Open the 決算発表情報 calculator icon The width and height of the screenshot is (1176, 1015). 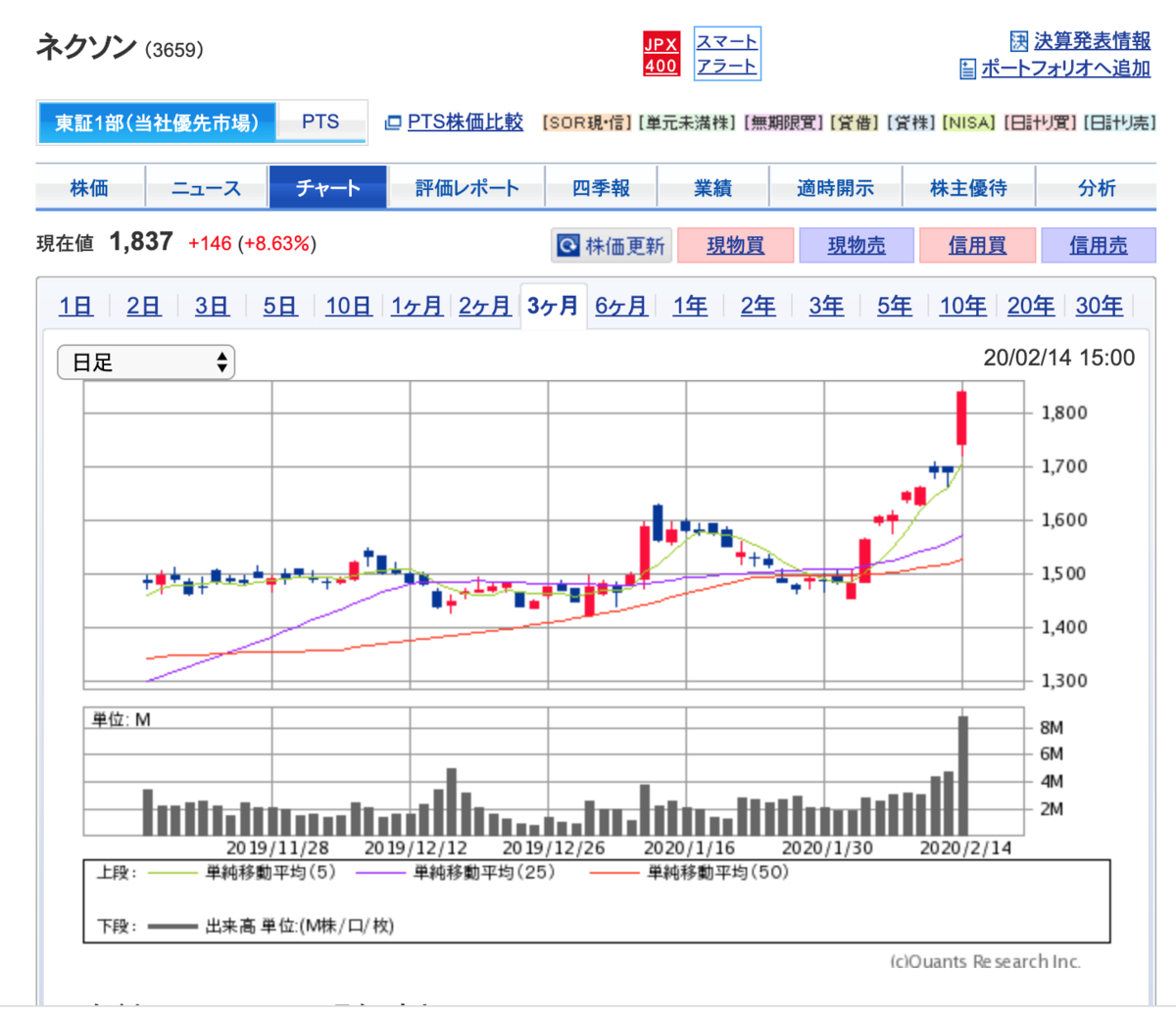pos(1019,41)
